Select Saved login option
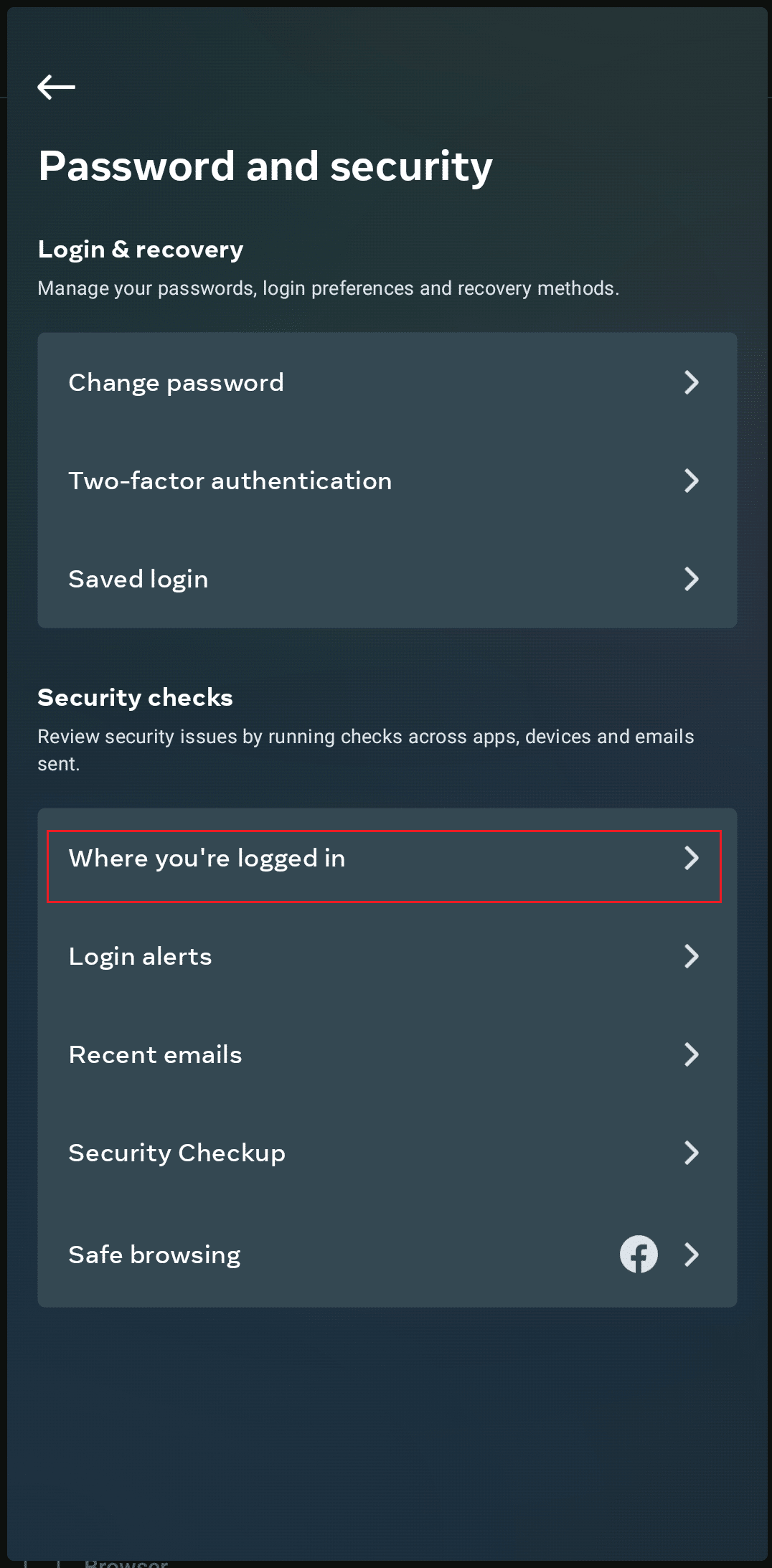The height and width of the screenshot is (1568, 772). [x=387, y=579]
